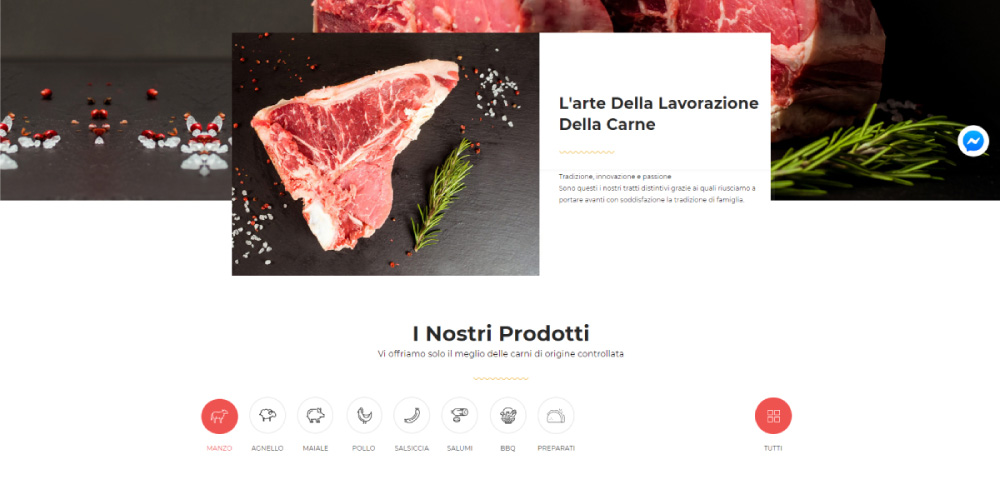1000x491 pixels.
Task: Open the Messenger chat bubble
Action: pos(973,141)
